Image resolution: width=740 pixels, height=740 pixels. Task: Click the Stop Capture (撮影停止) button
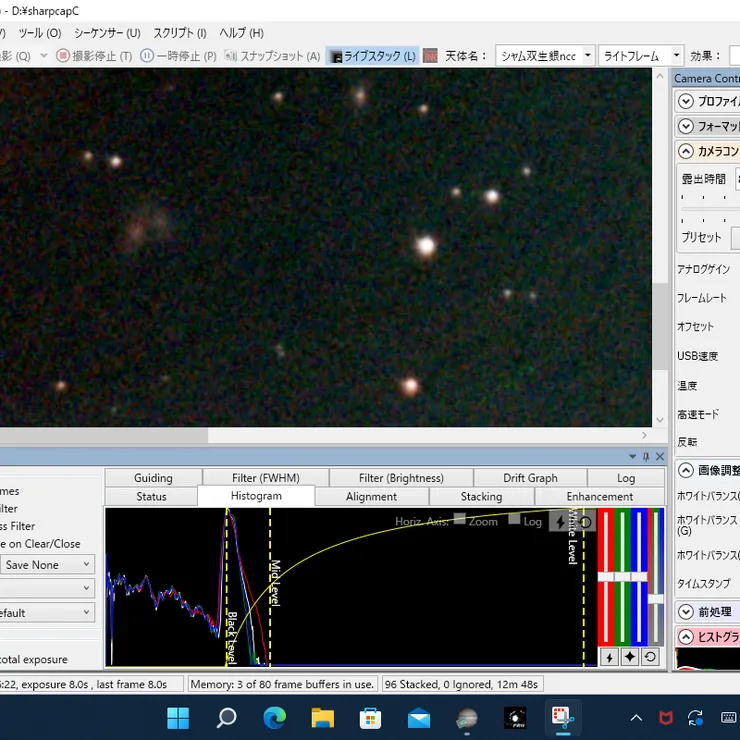pos(94,56)
